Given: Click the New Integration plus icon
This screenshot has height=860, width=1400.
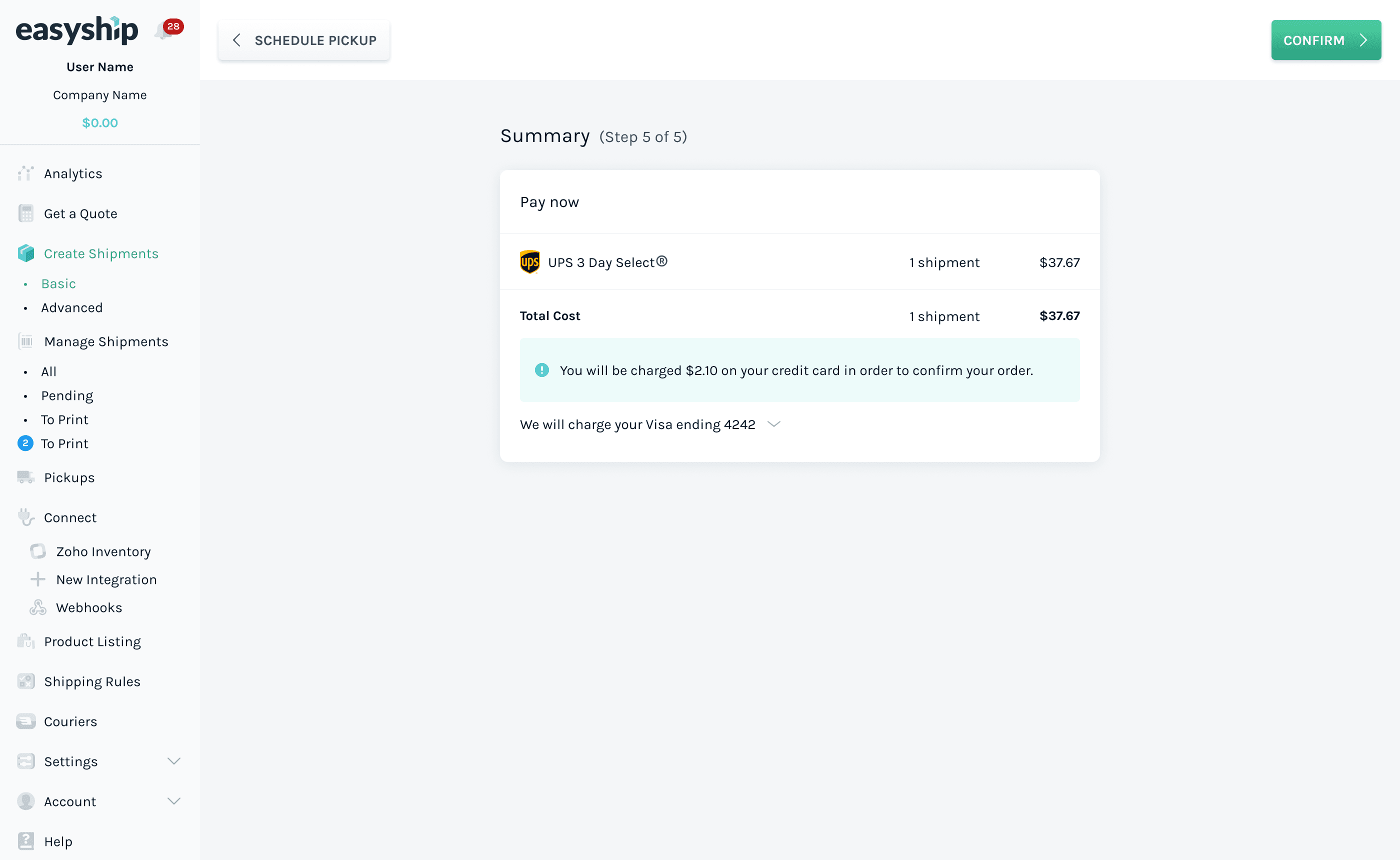Looking at the screenshot, I should [x=37, y=579].
